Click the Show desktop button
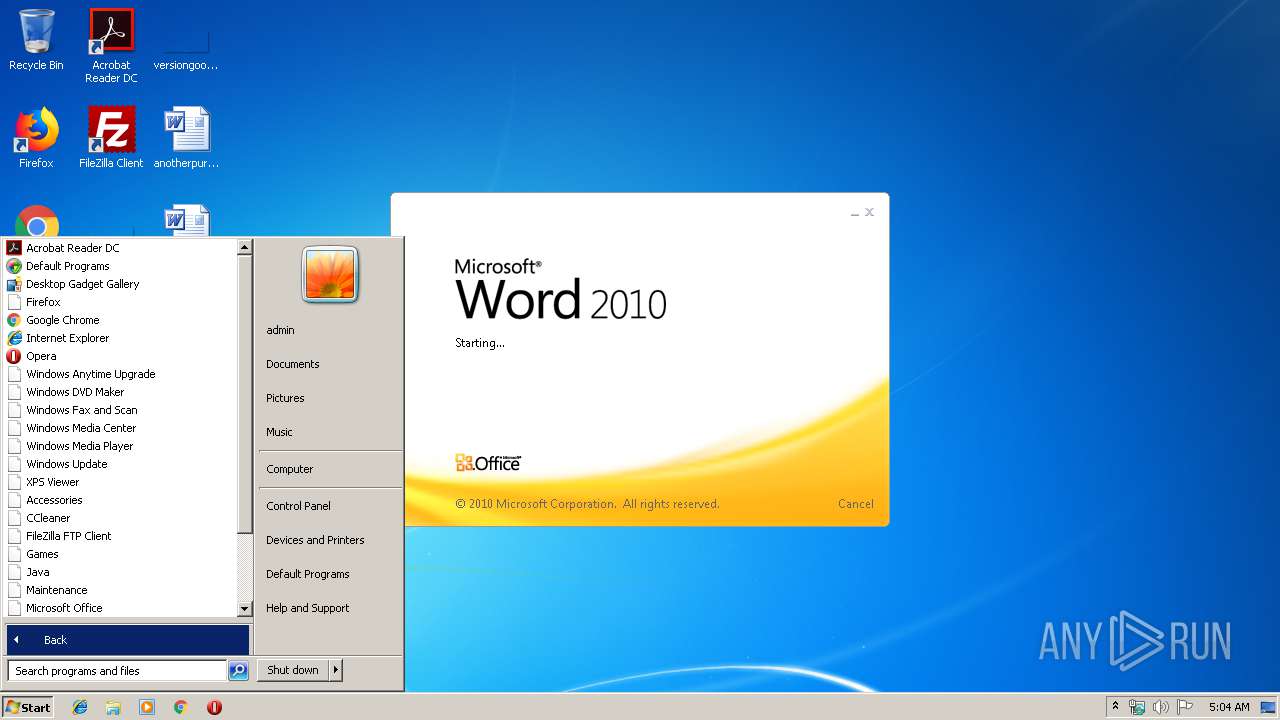This screenshot has width=1280, height=720. 1268,707
